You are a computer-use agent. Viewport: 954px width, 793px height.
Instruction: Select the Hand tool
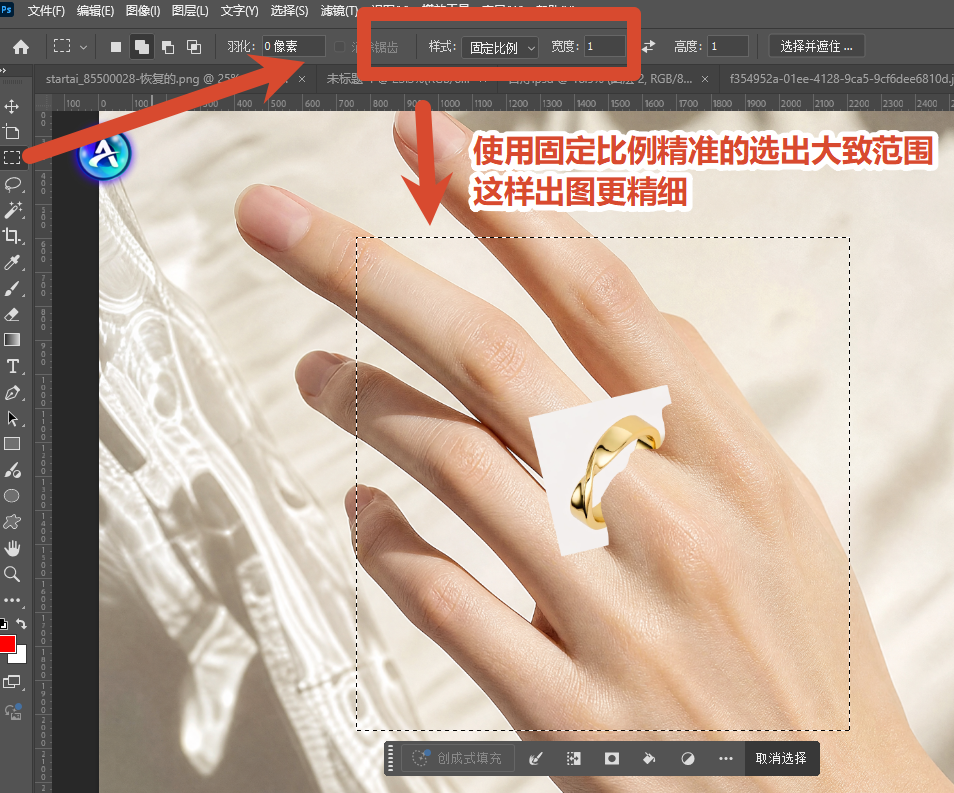click(12, 548)
